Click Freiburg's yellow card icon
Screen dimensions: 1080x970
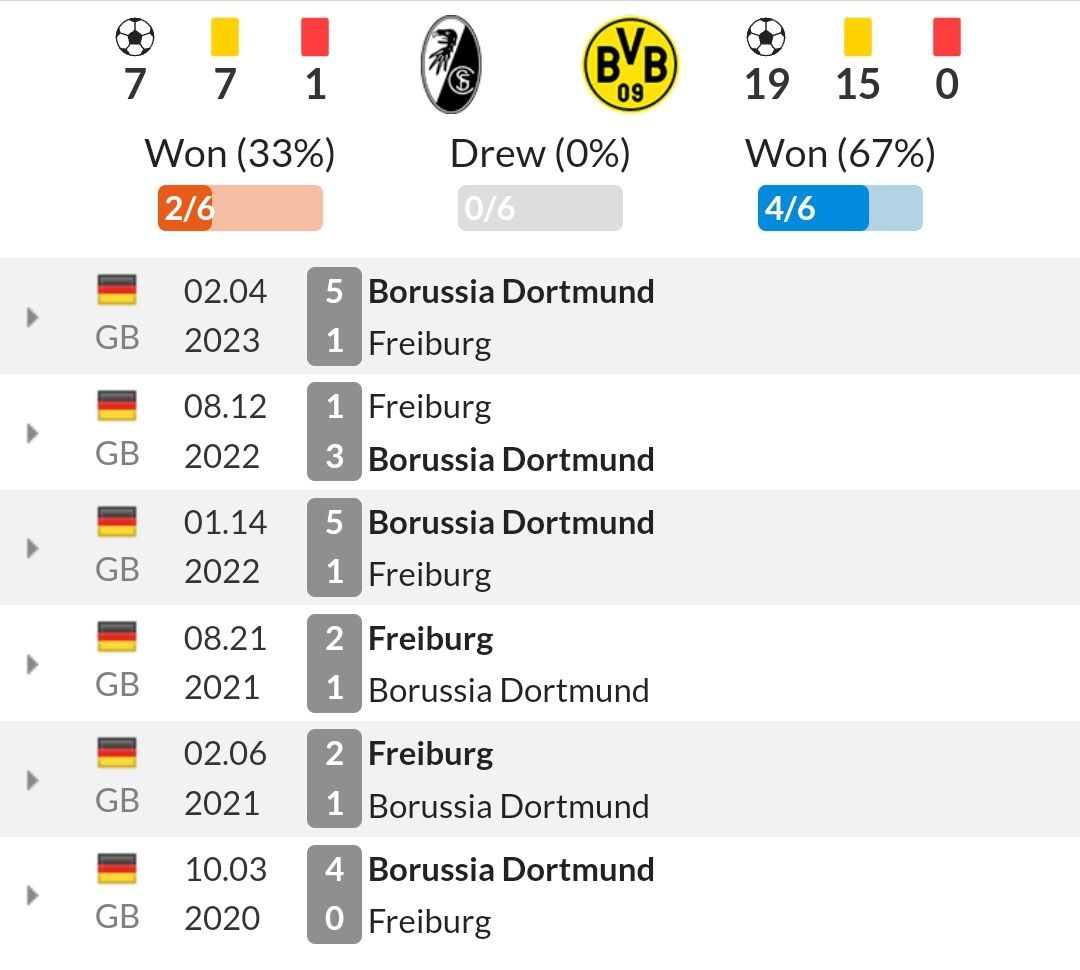225,37
